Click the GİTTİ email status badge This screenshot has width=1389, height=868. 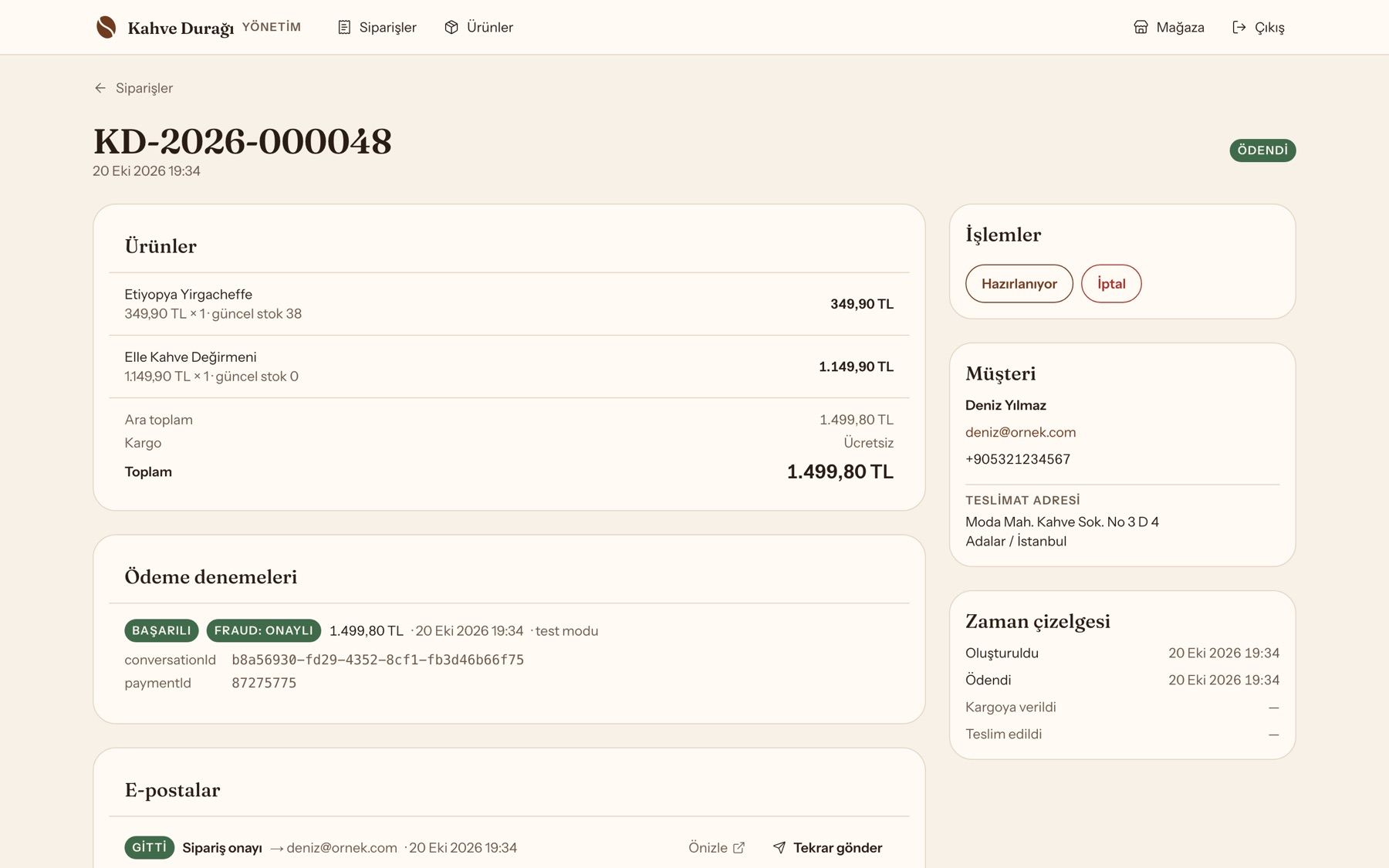(x=150, y=847)
